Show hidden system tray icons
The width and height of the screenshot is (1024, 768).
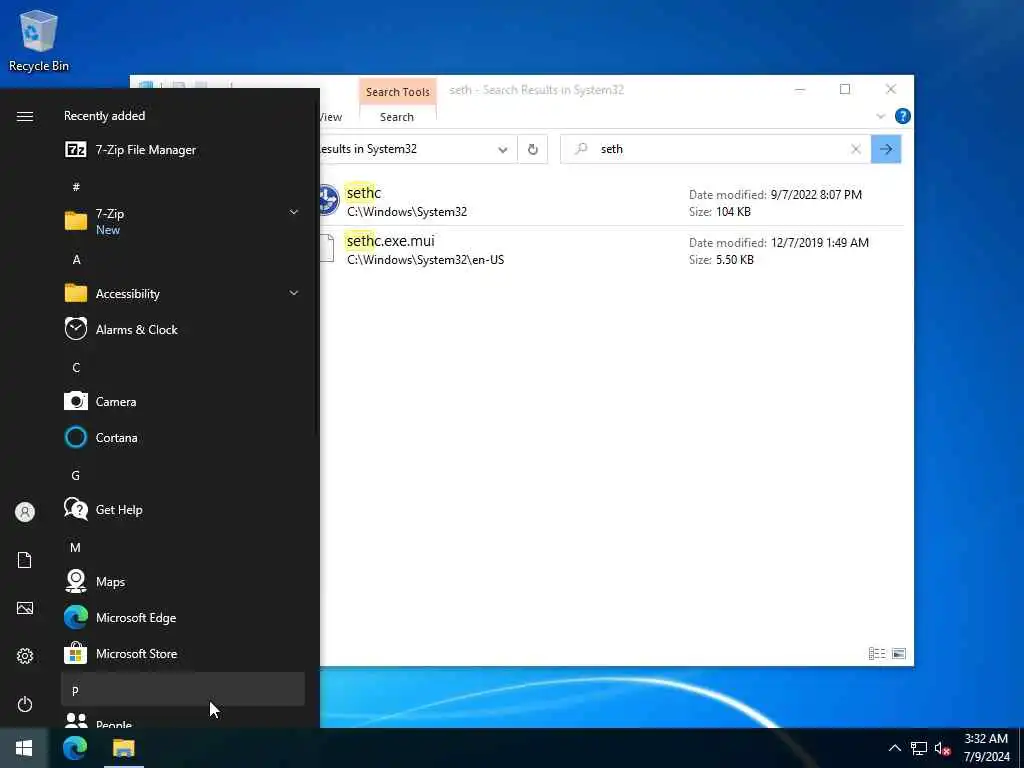click(895, 748)
